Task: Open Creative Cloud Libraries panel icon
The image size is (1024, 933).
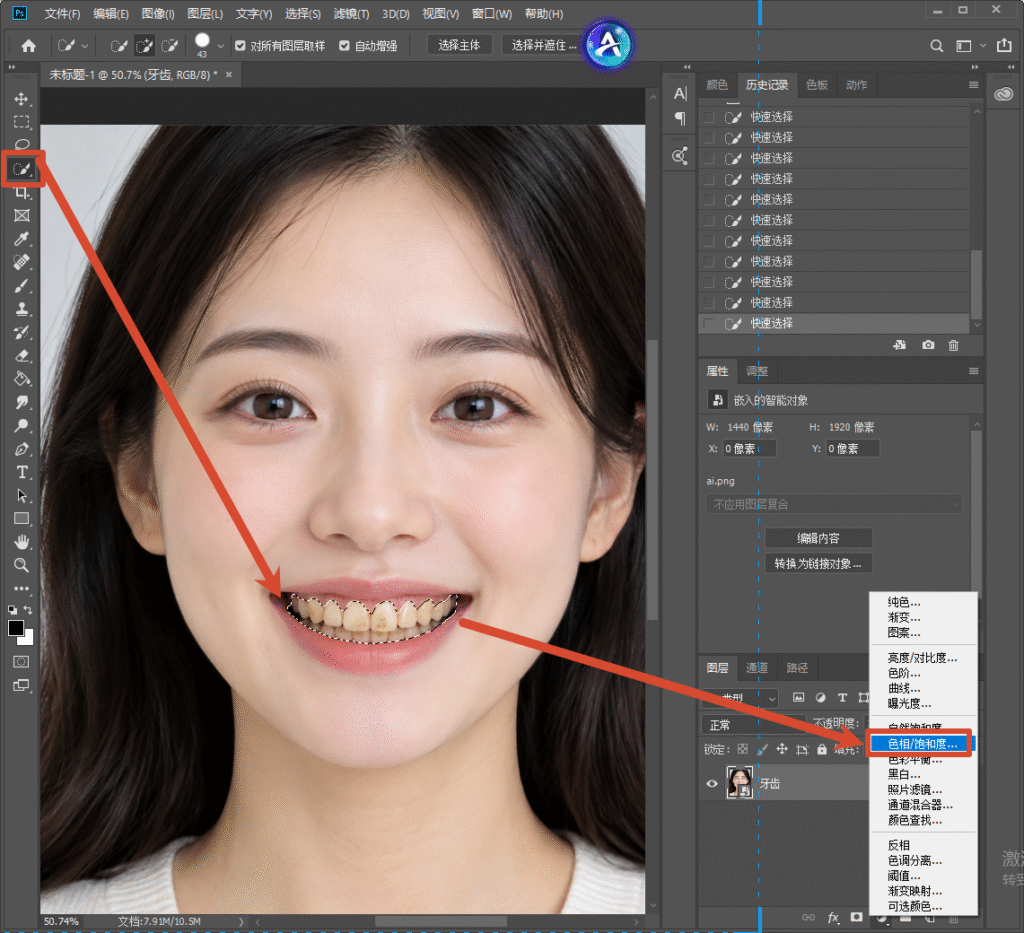Action: (1004, 95)
